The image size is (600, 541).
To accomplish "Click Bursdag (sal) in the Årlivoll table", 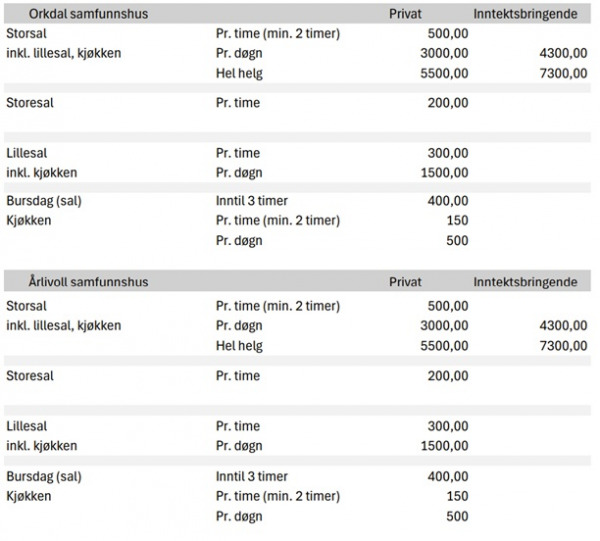I will tap(43, 476).
